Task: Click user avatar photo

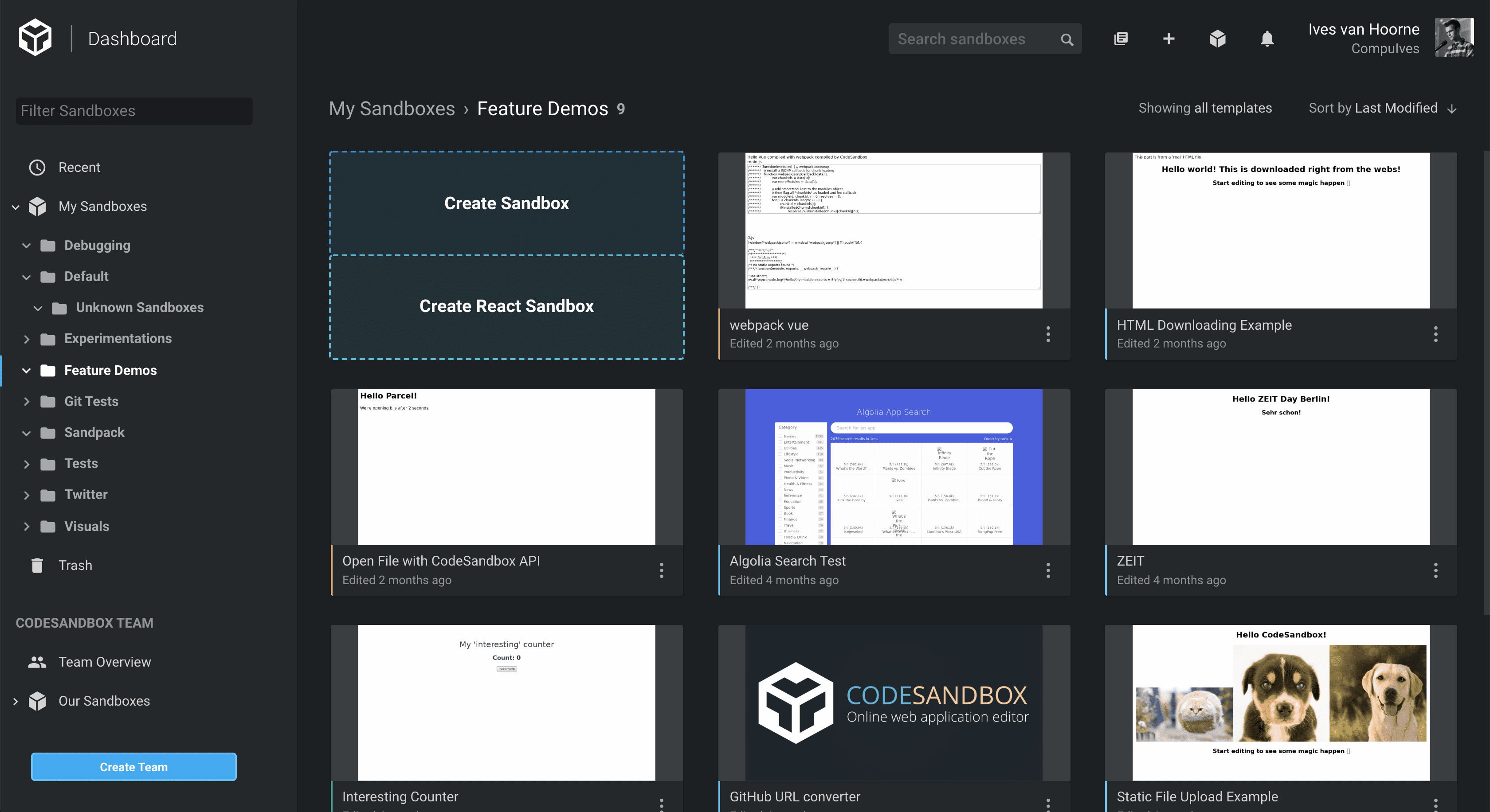Action: [x=1454, y=38]
